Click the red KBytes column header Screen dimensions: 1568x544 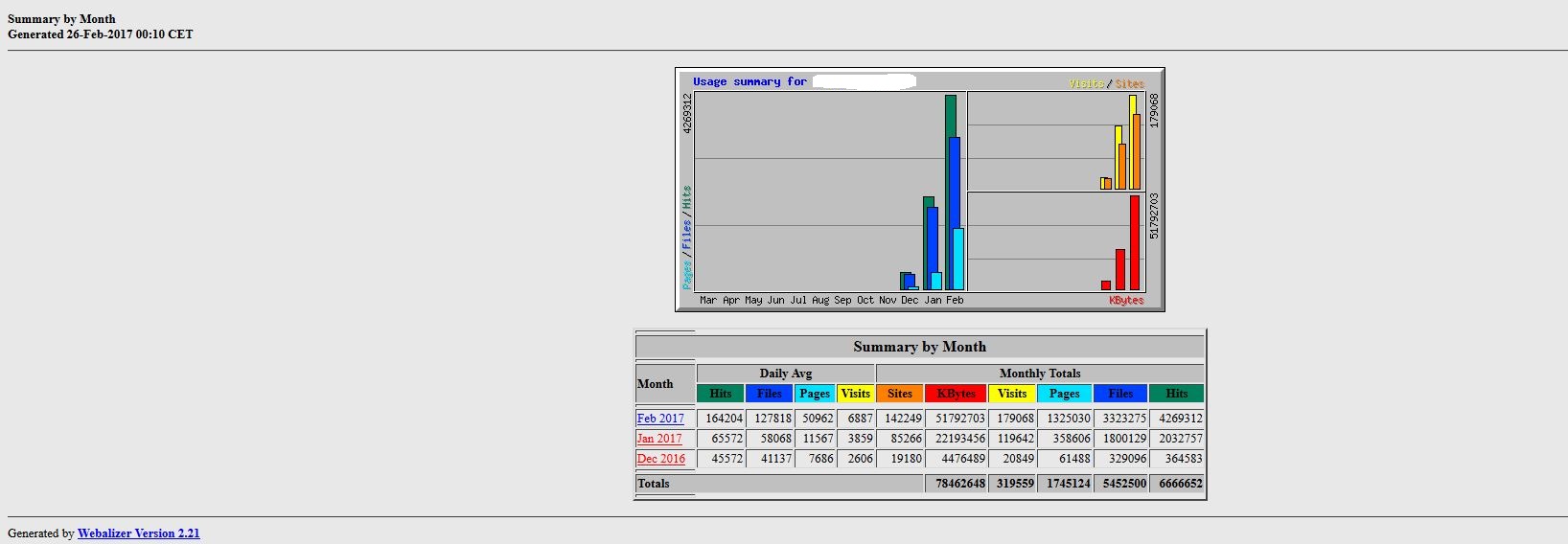tap(956, 394)
